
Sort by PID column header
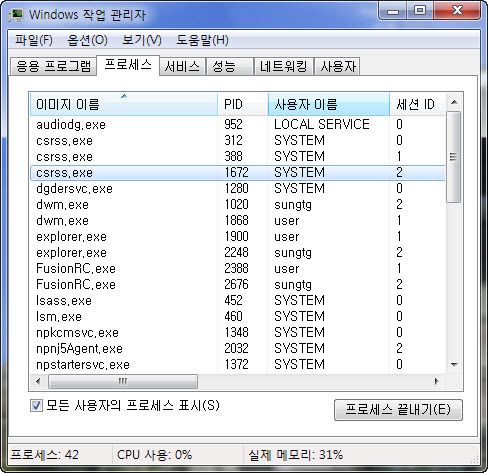243,104
